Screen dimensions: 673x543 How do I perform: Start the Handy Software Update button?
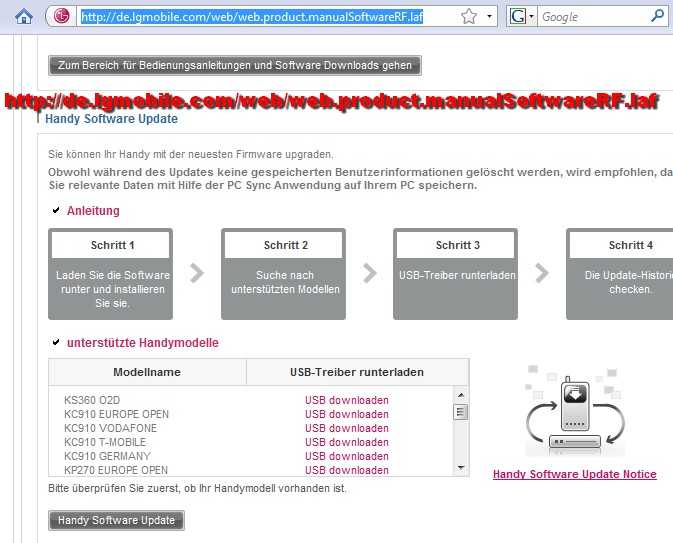[116, 520]
